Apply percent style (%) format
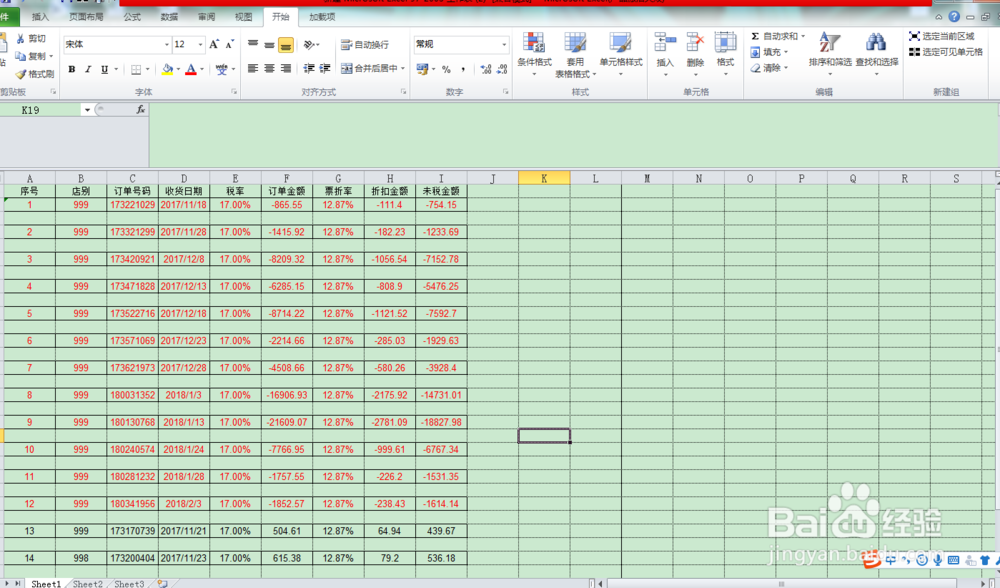This screenshot has height=588, width=1000. point(446,69)
